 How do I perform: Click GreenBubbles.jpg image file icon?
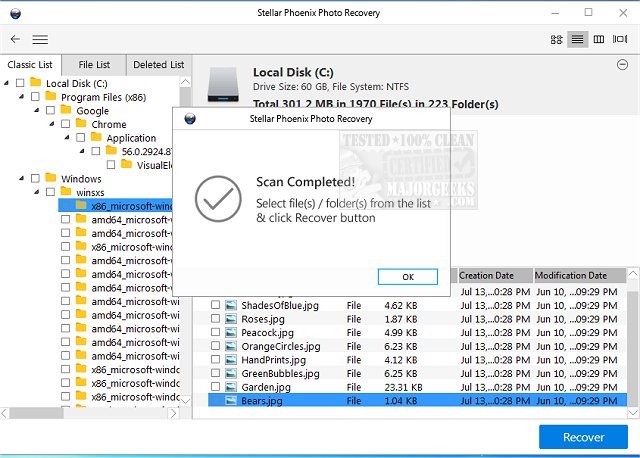231,373
